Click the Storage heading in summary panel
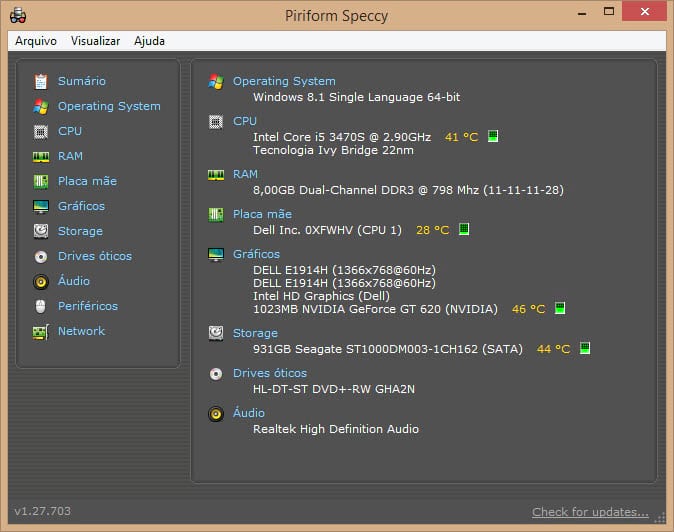Screen dimensions: 674x532 (x=255, y=333)
